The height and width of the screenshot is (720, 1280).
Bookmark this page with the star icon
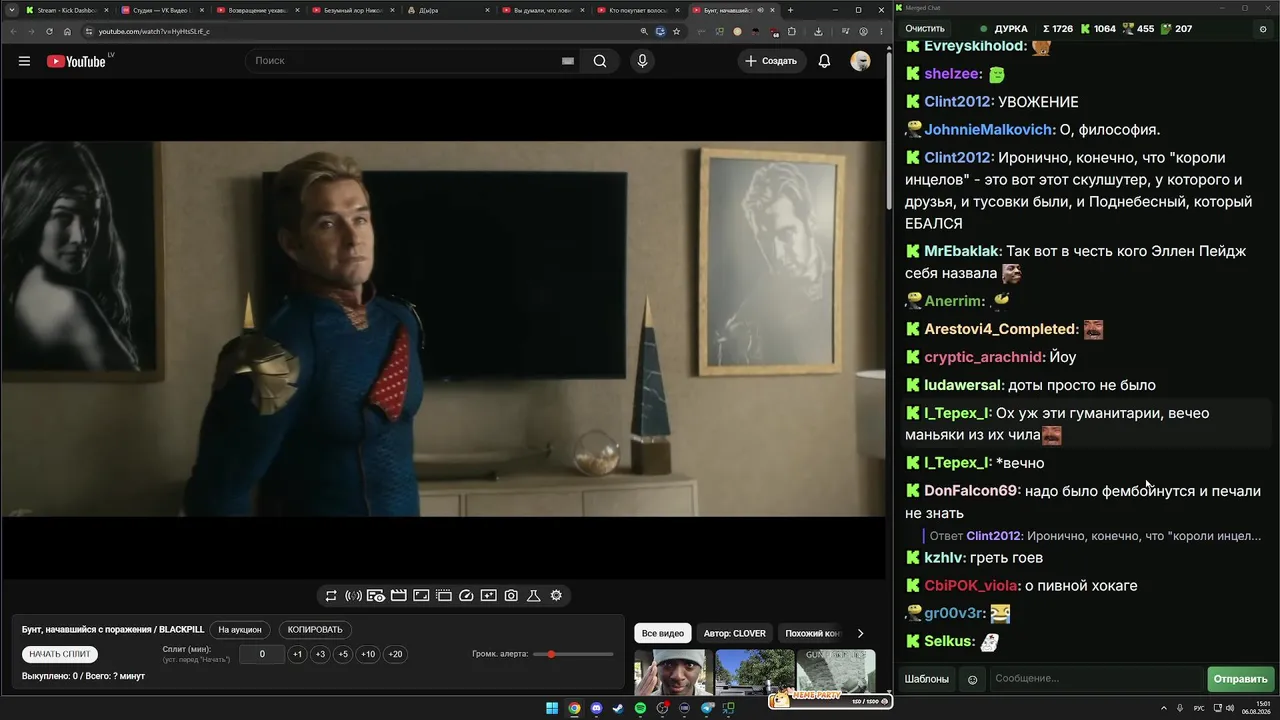click(x=676, y=31)
